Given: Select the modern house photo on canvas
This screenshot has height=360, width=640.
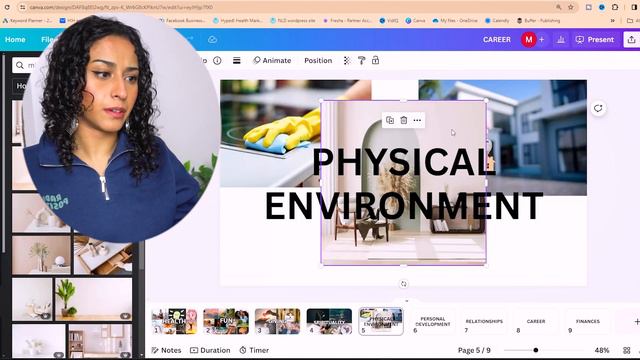Looking at the screenshot, I should [537, 138].
